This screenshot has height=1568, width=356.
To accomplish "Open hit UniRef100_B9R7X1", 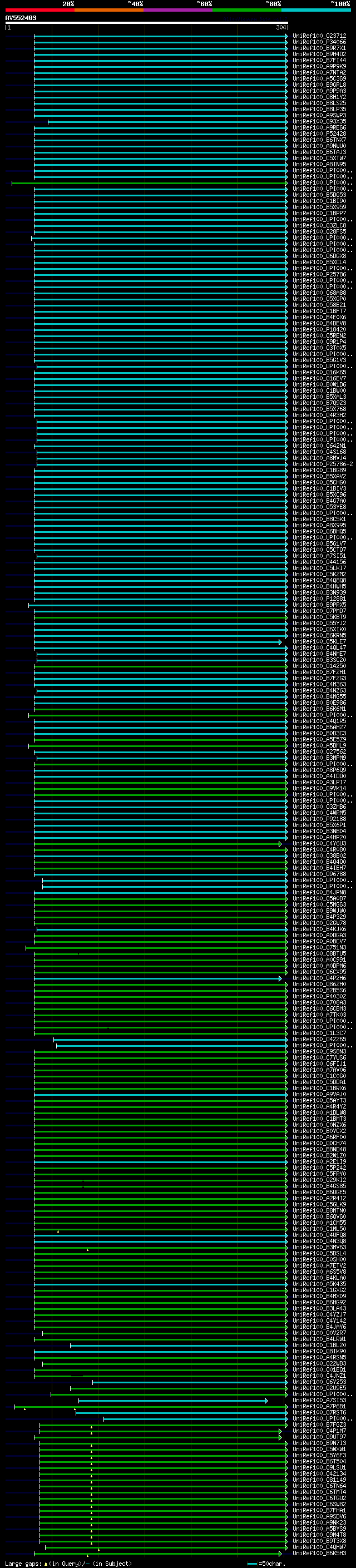I will tap(319, 48).
